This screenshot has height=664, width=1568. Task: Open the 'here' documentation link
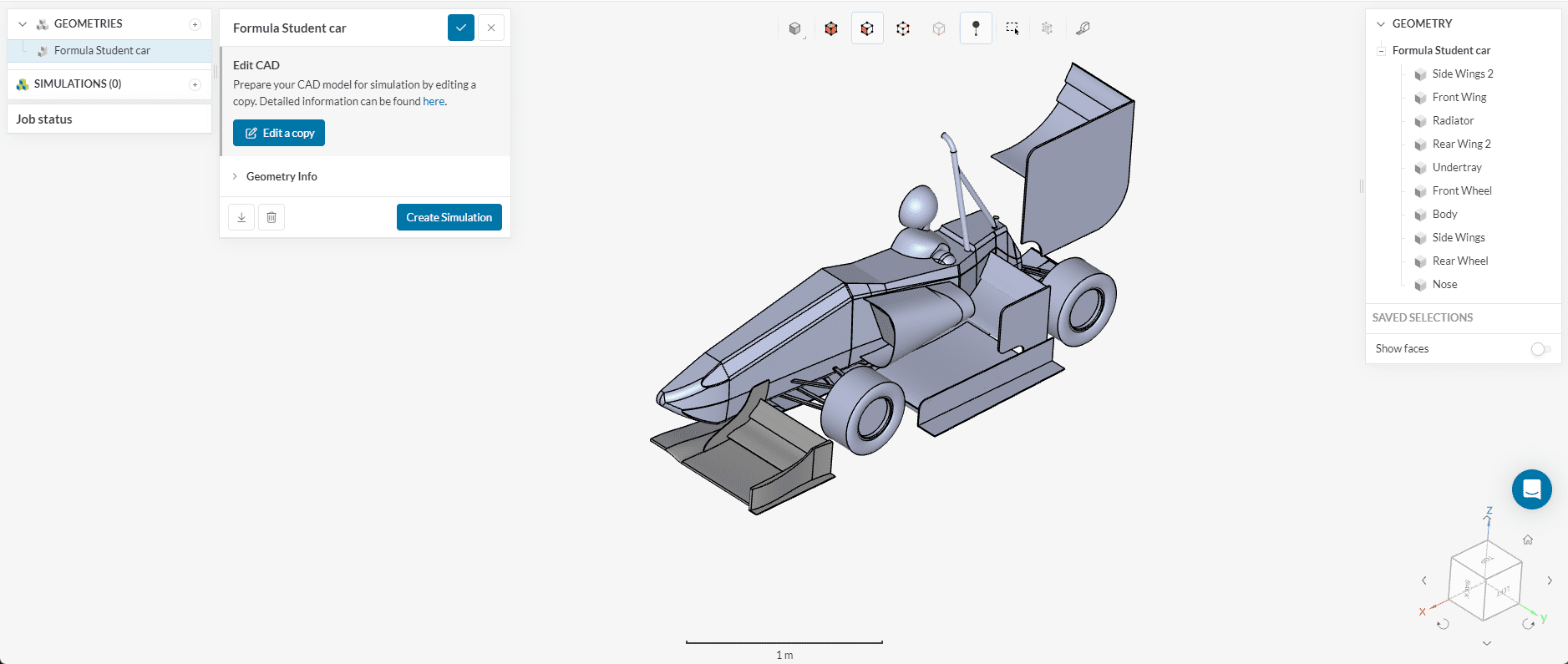[x=434, y=102]
